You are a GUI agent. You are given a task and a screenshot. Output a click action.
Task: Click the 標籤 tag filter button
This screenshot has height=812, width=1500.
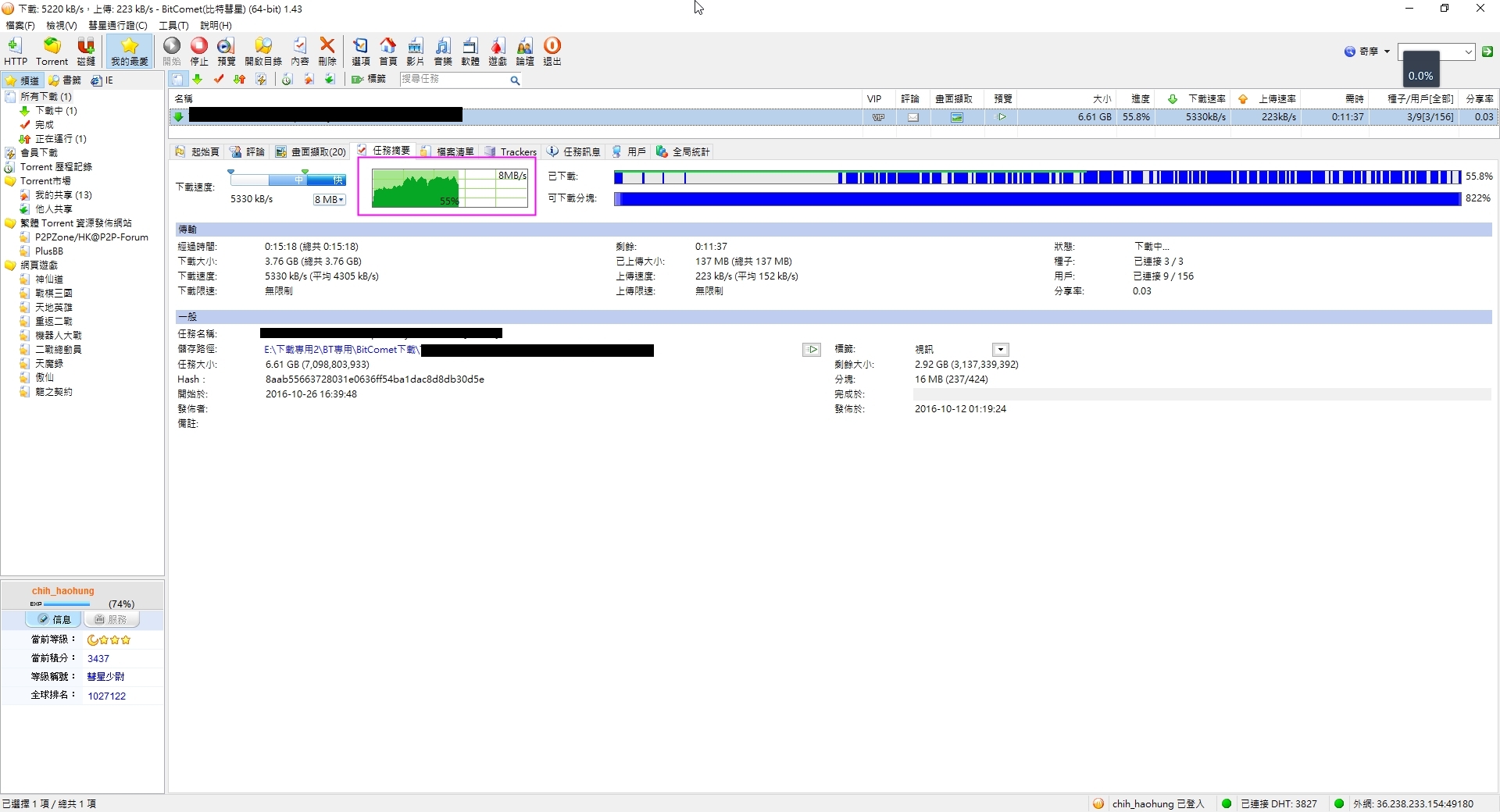pos(370,80)
